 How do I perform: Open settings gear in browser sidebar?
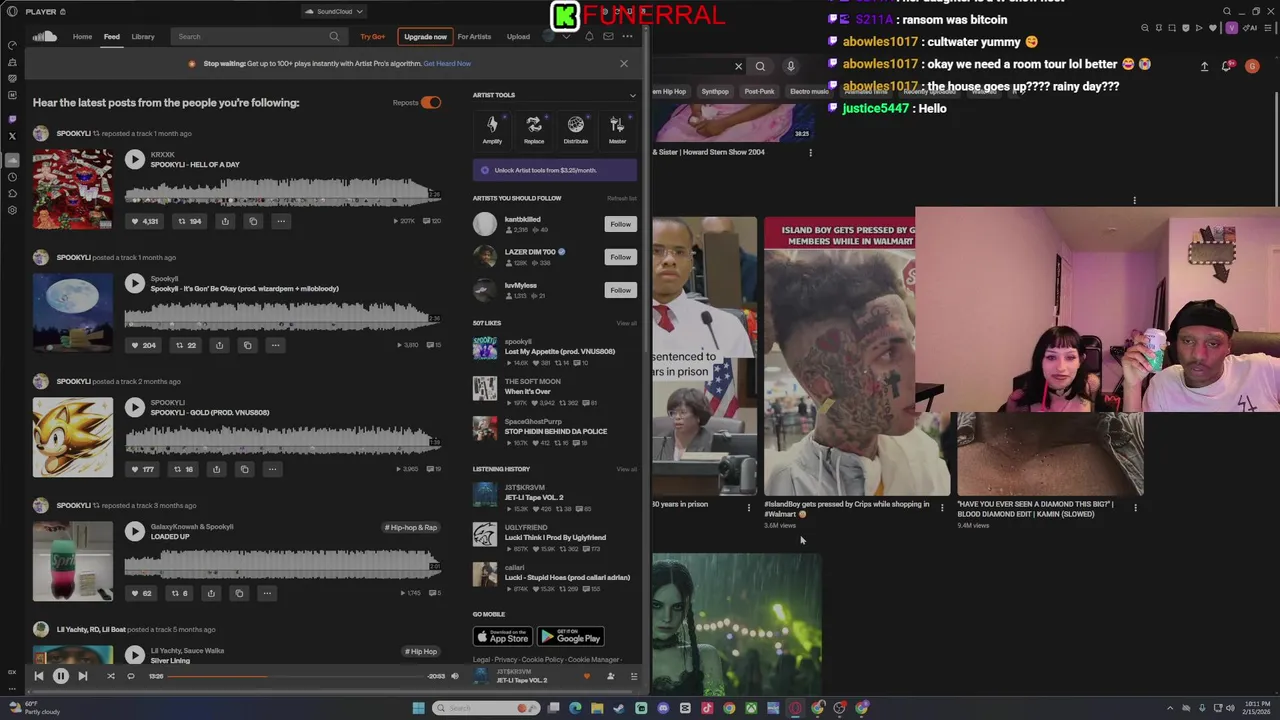12,210
